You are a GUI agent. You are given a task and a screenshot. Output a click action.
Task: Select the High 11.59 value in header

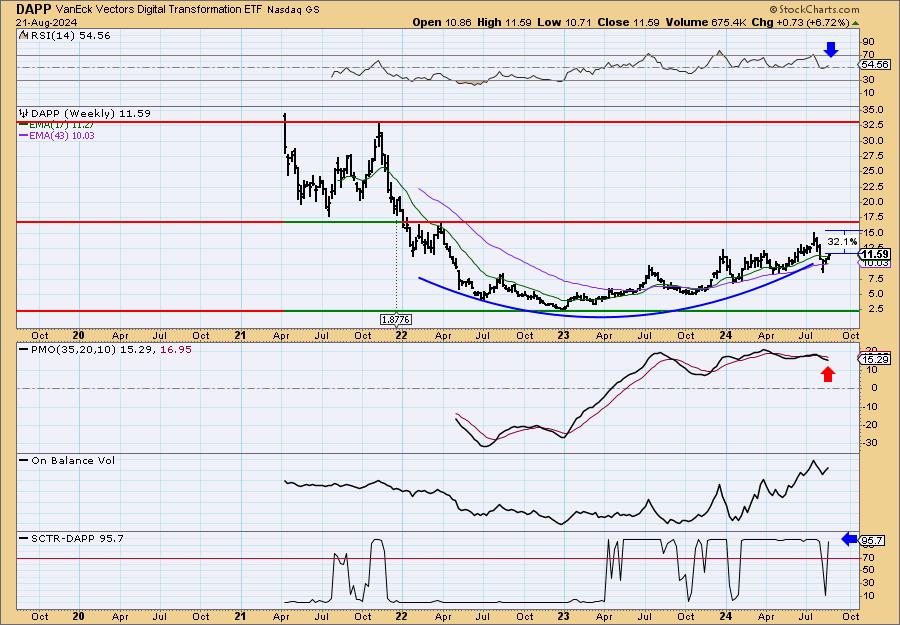click(x=505, y=22)
